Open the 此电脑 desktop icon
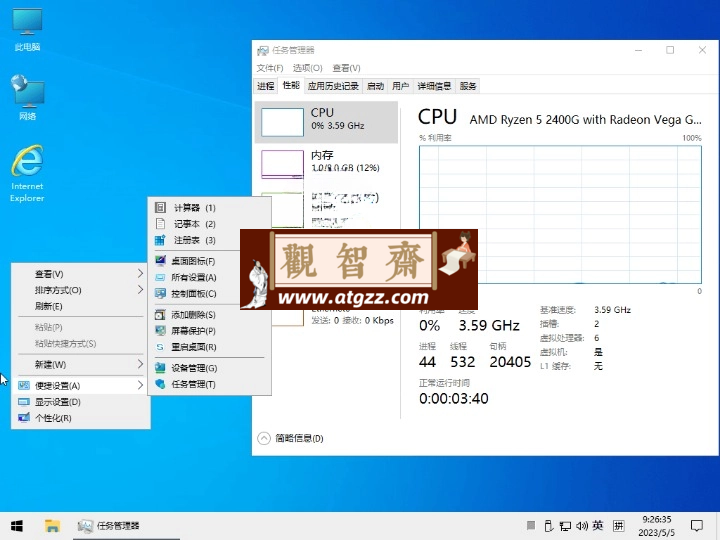 pyautogui.click(x=27, y=28)
